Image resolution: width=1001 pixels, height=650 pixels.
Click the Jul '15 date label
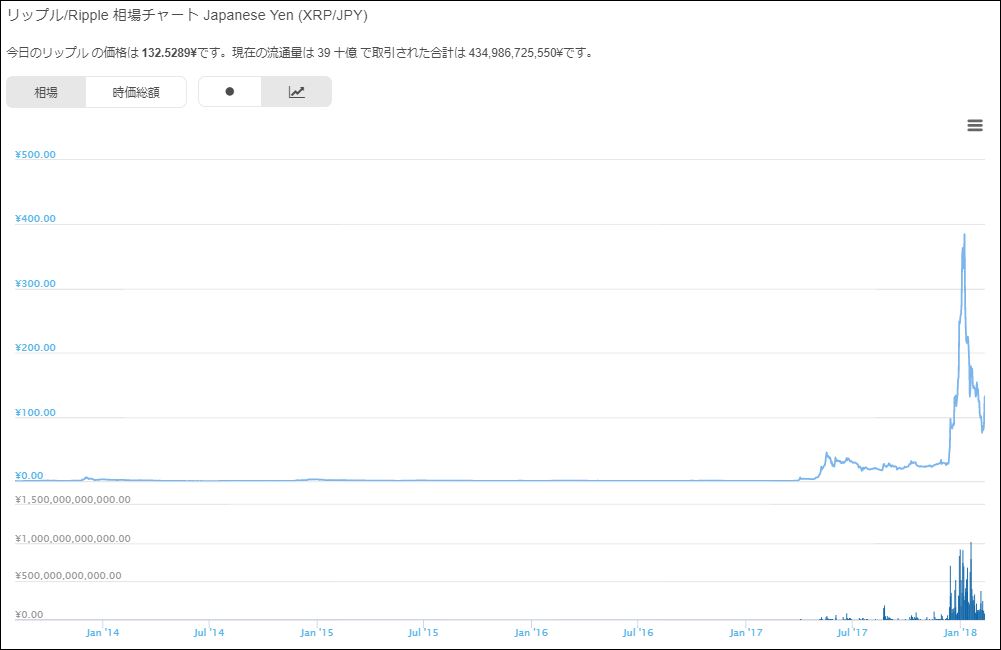(x=423, y=632)
